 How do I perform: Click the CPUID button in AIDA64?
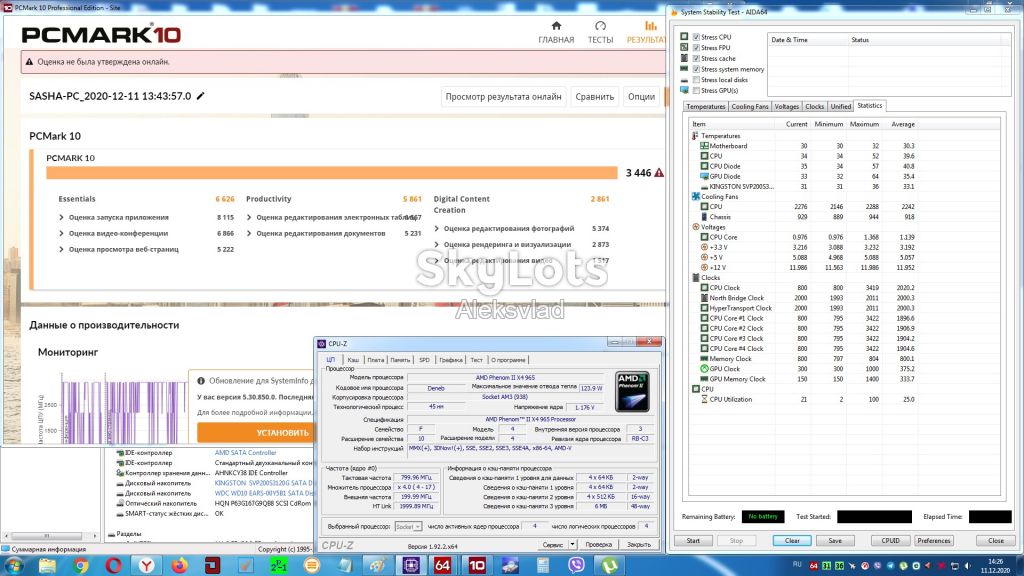coord(890,541)
